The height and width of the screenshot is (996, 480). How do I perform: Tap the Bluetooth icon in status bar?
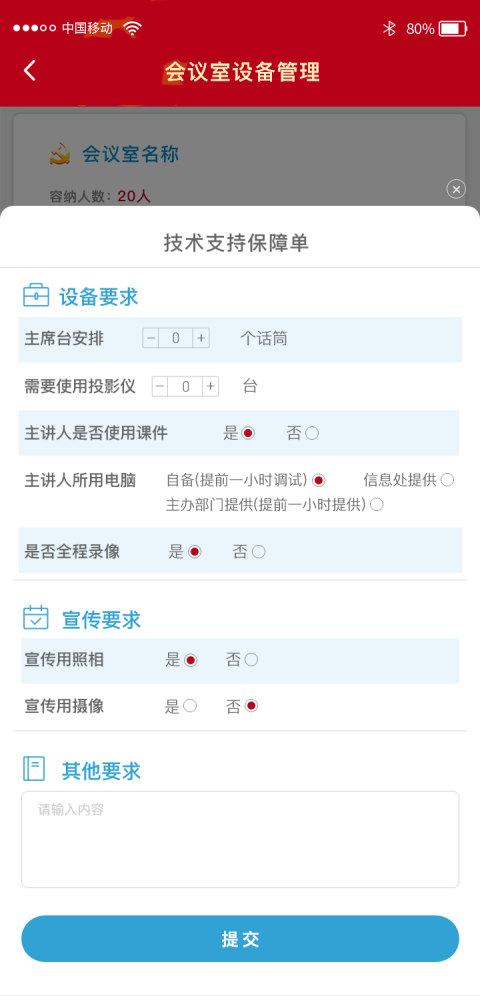click(x=389, y=29)
